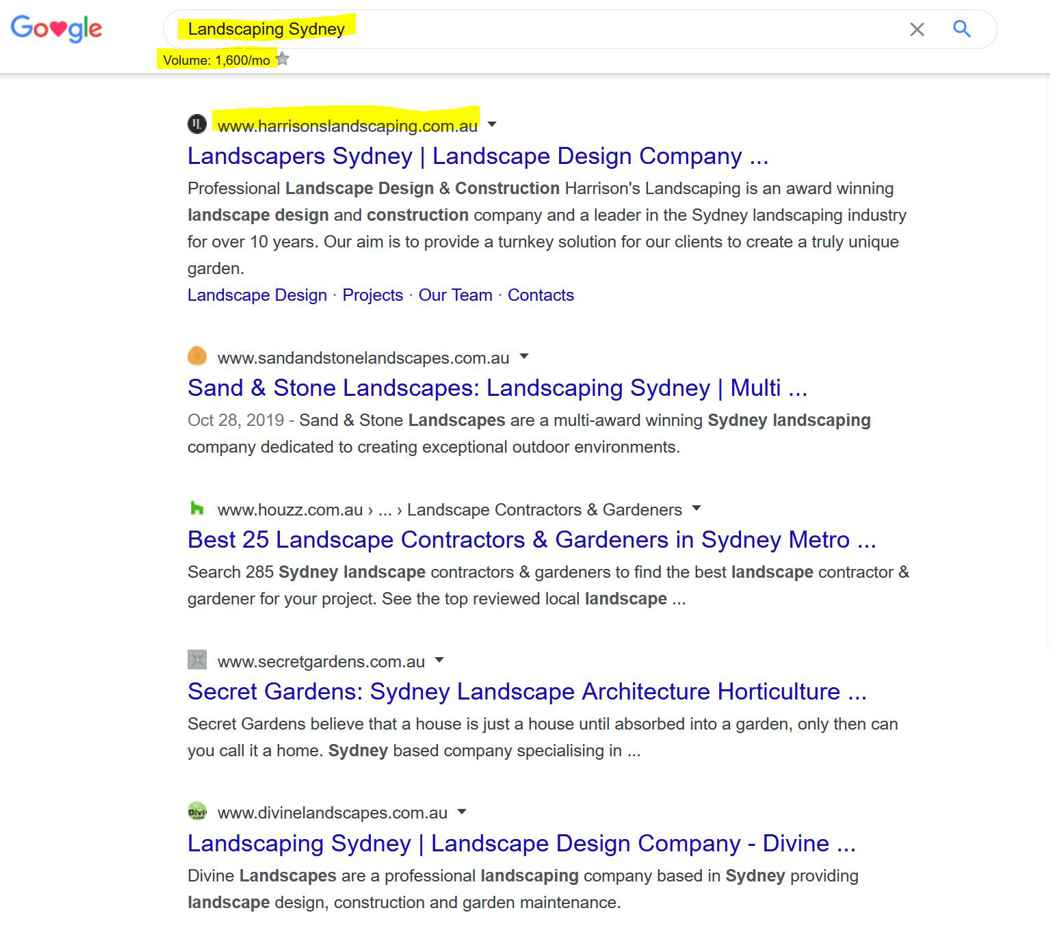Expand the dropdown arrow next to houzz.com.au
Screen dimensions: 1050x937
[x=696, y=508]
